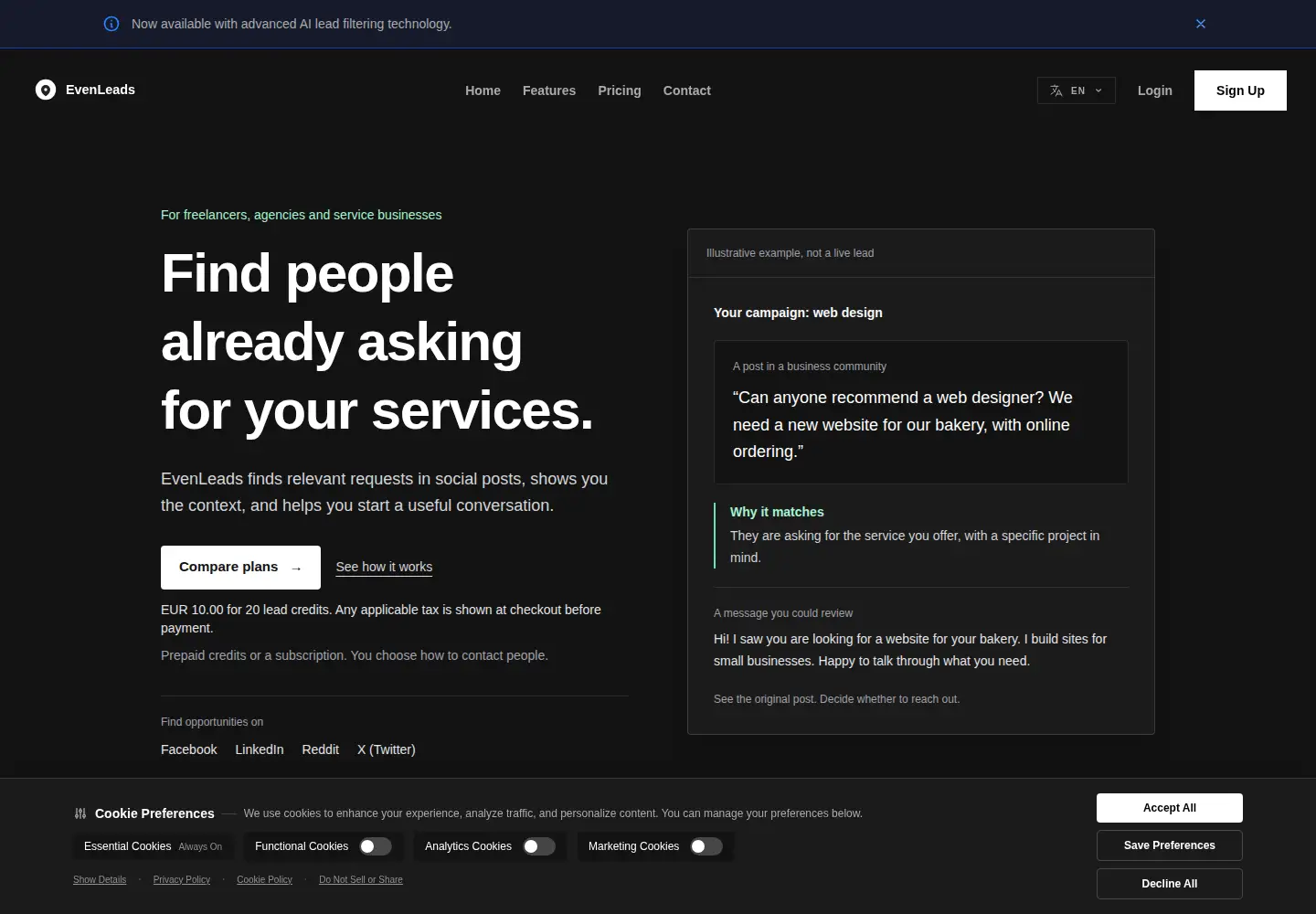The height and width of the screenshot is (914, 1316).
Task: Click the Reddit platform label
Action: (x=321, y=749)
